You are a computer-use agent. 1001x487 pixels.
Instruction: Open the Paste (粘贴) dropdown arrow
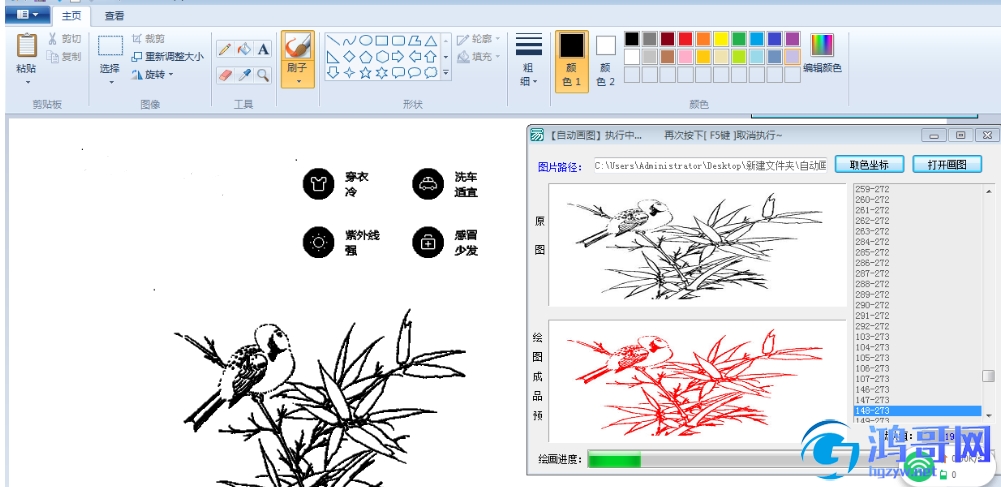[x=27, y=82]
